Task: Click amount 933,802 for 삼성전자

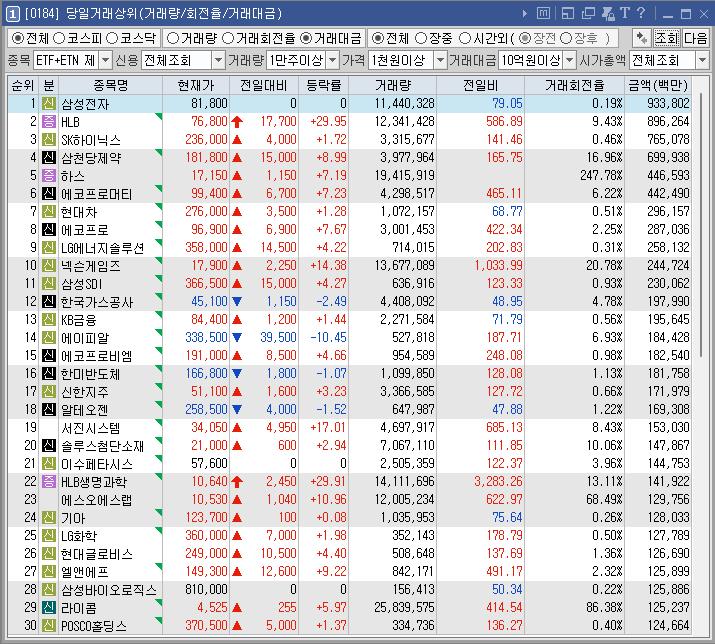Action: click(x=668, y=104)
